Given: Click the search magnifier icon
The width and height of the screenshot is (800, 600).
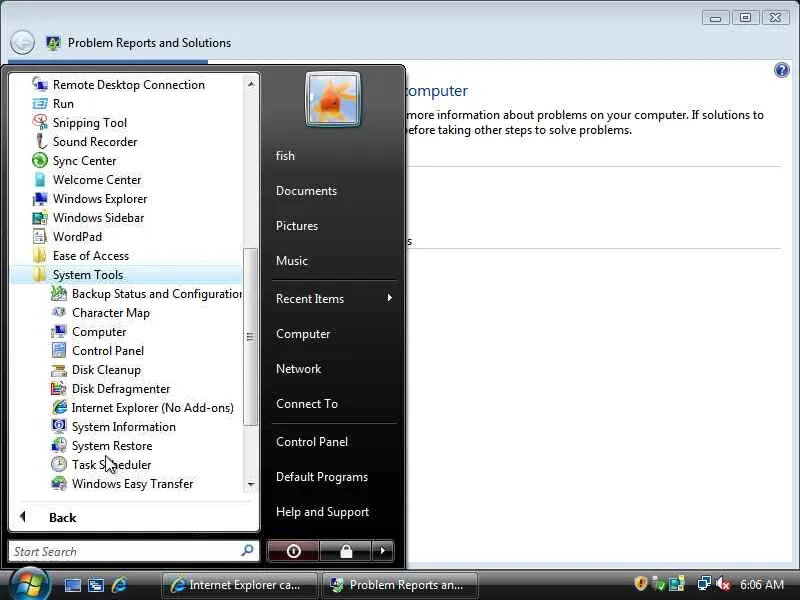Looking at the screenshot, I should coord(247,551).
